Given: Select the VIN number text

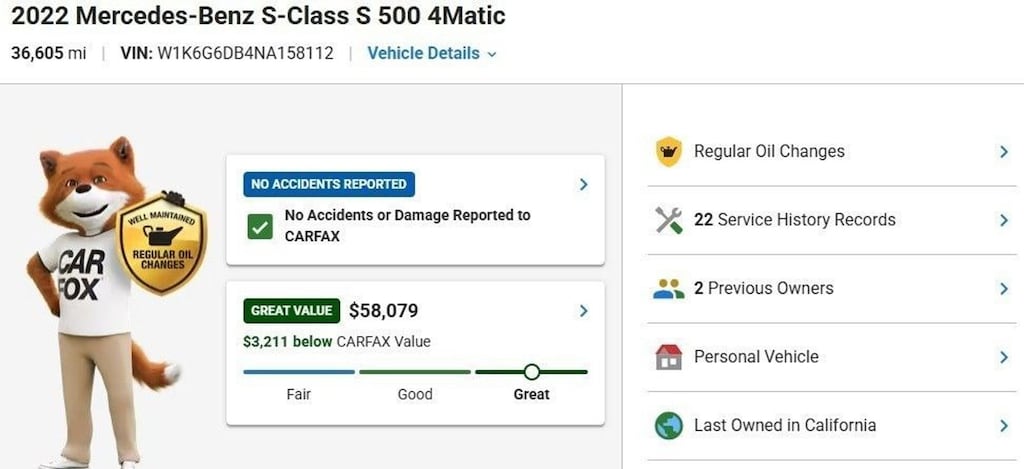Looking at the screenshot, I should click(246, 53).
